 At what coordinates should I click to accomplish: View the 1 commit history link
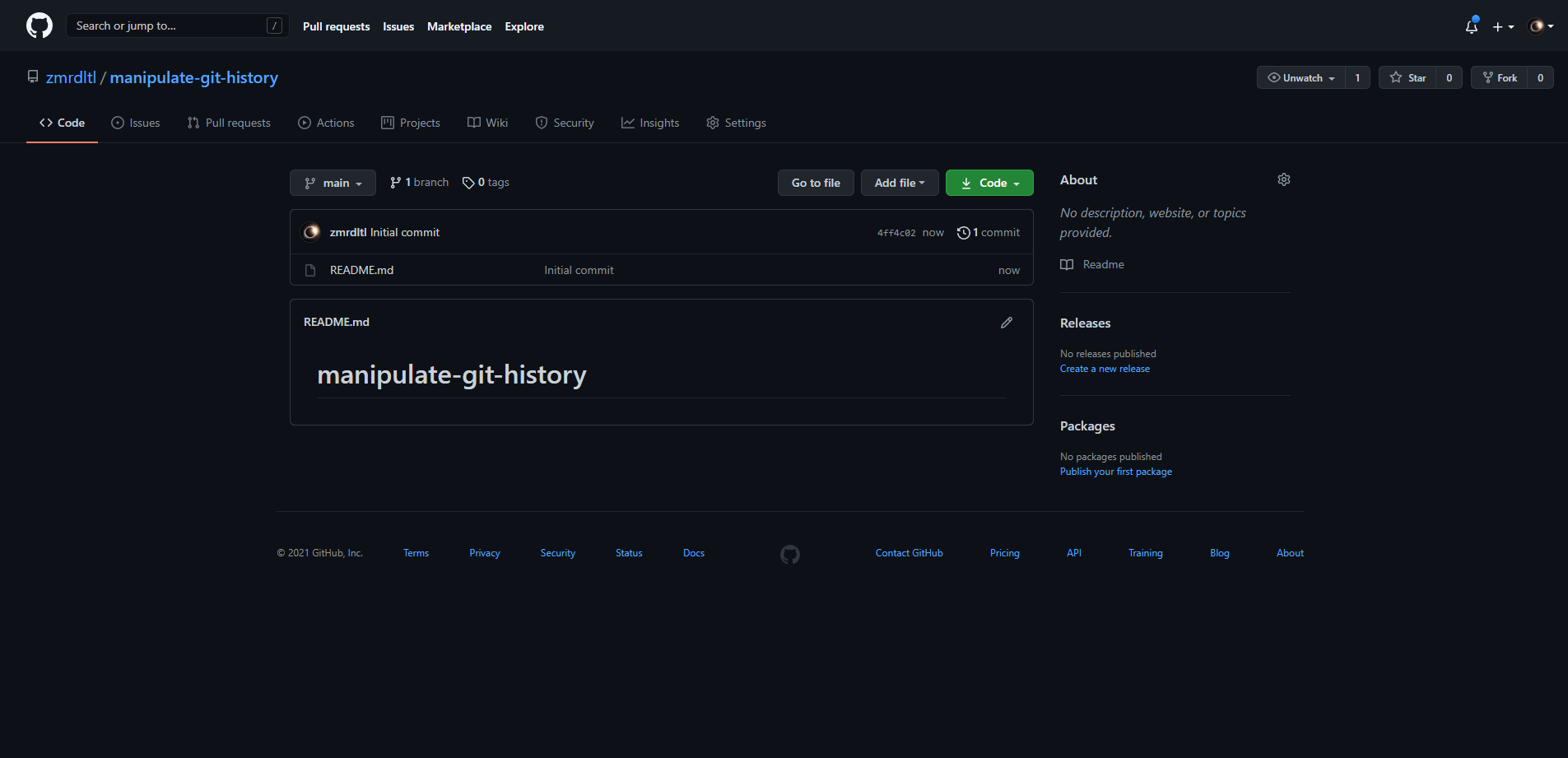(x=989, y=233)
